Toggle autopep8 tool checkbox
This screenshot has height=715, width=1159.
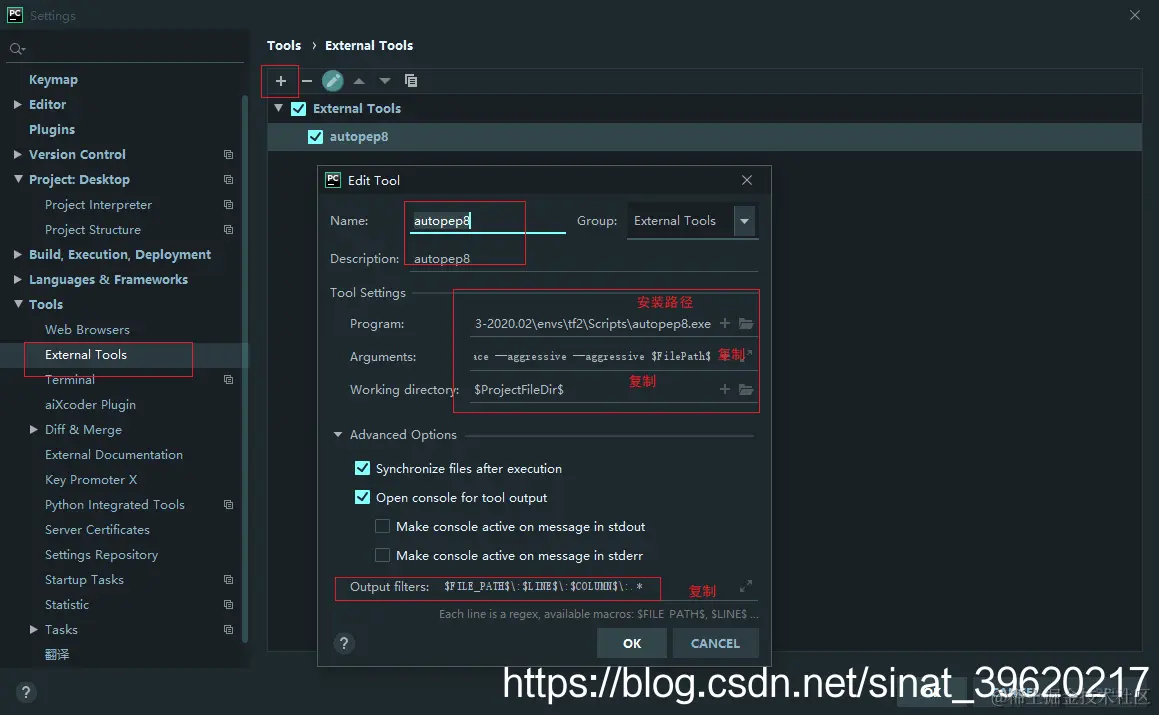coord(316,137)
